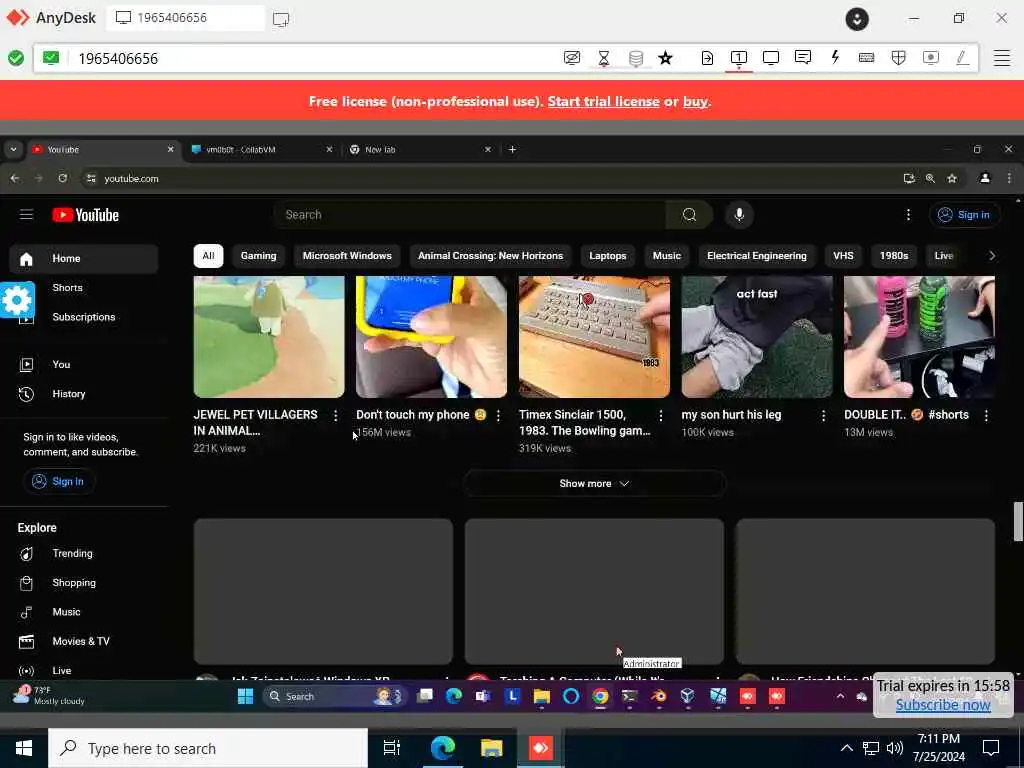
Task: Open Chrome zoom magnifier icon
Action: 930,178
